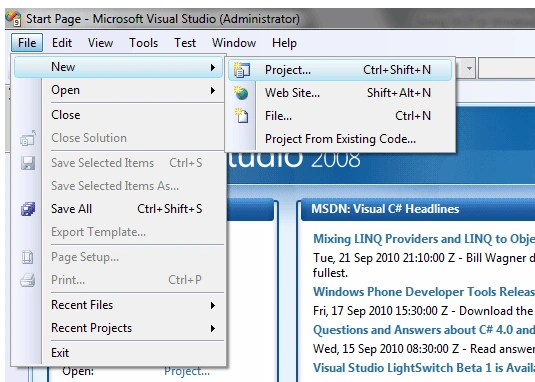Click the Fri, 17 Sep 2010 news summary
Viewport: 535px width, 382px height.
424,311
